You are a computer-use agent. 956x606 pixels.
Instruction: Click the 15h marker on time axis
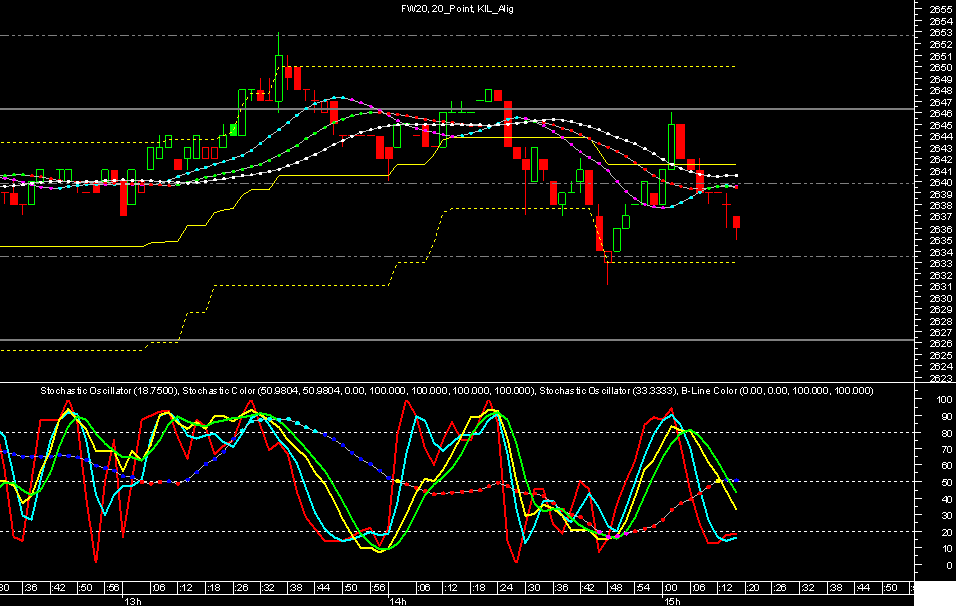coord(672,601)
